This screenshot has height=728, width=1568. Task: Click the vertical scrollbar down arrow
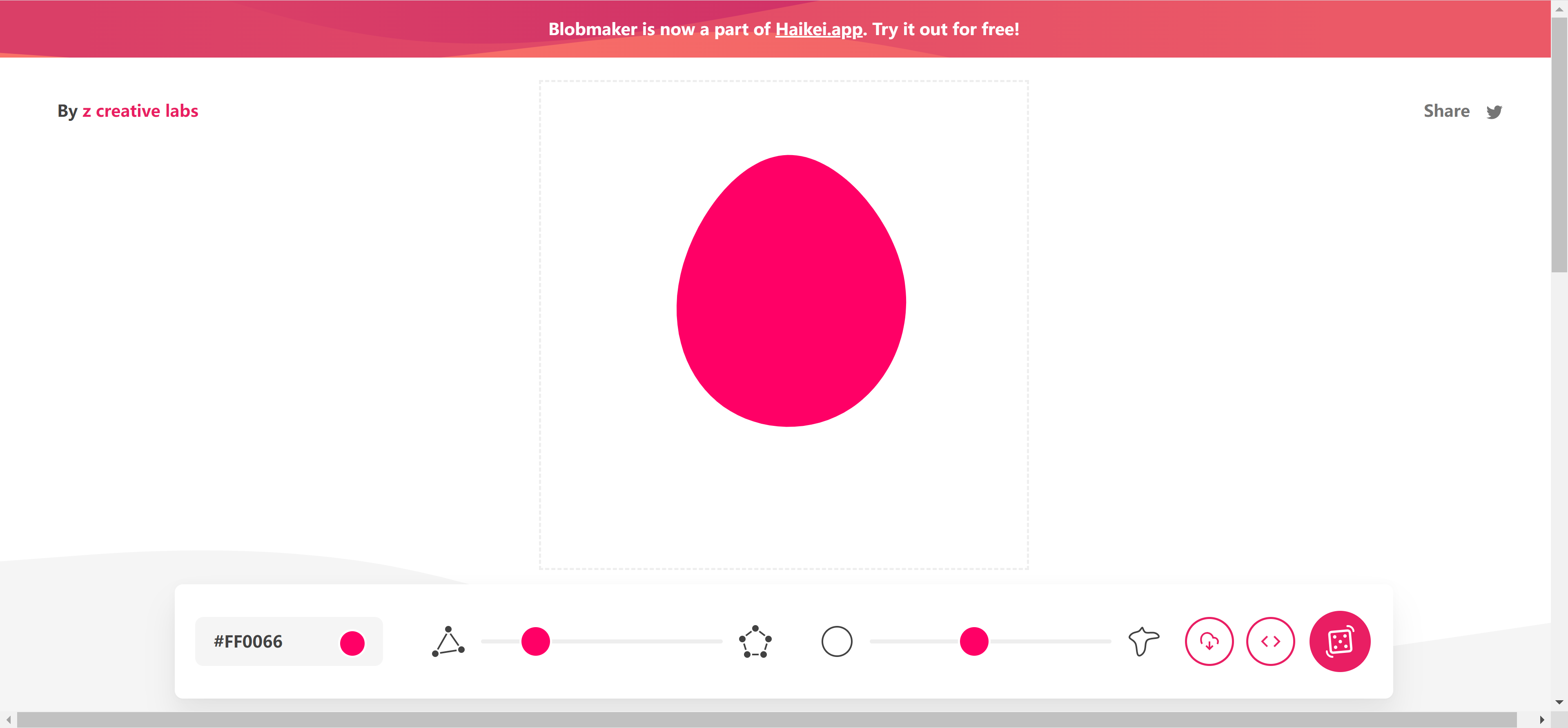tap(1559, 702)
